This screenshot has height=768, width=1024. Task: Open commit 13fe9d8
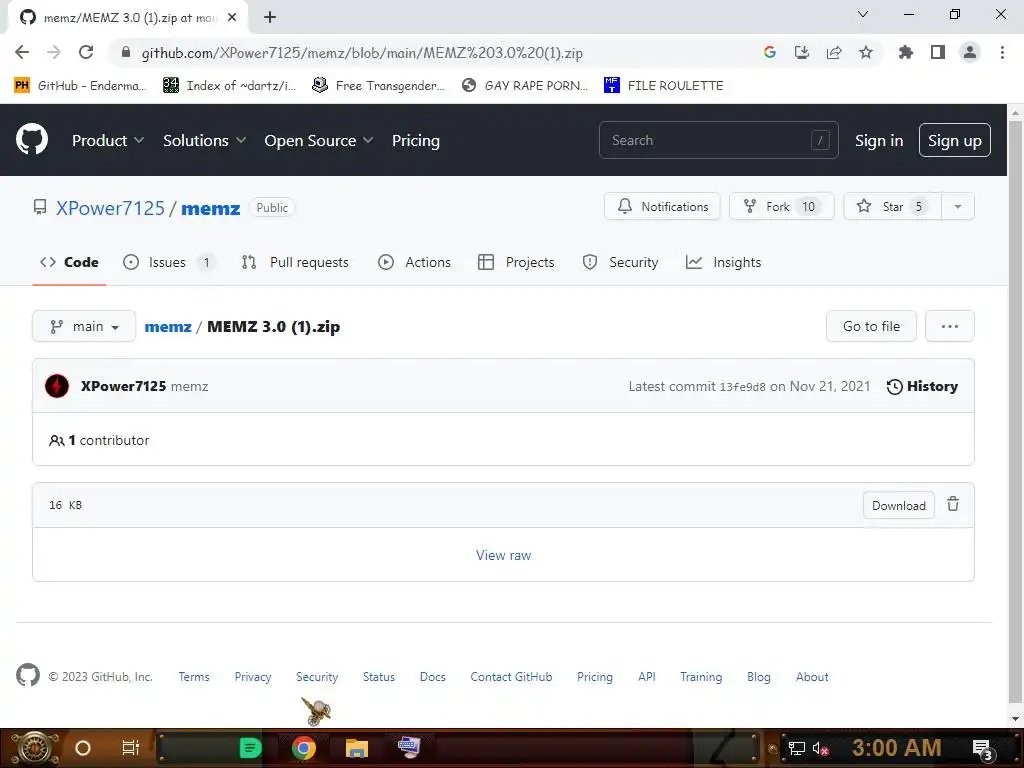742,387
